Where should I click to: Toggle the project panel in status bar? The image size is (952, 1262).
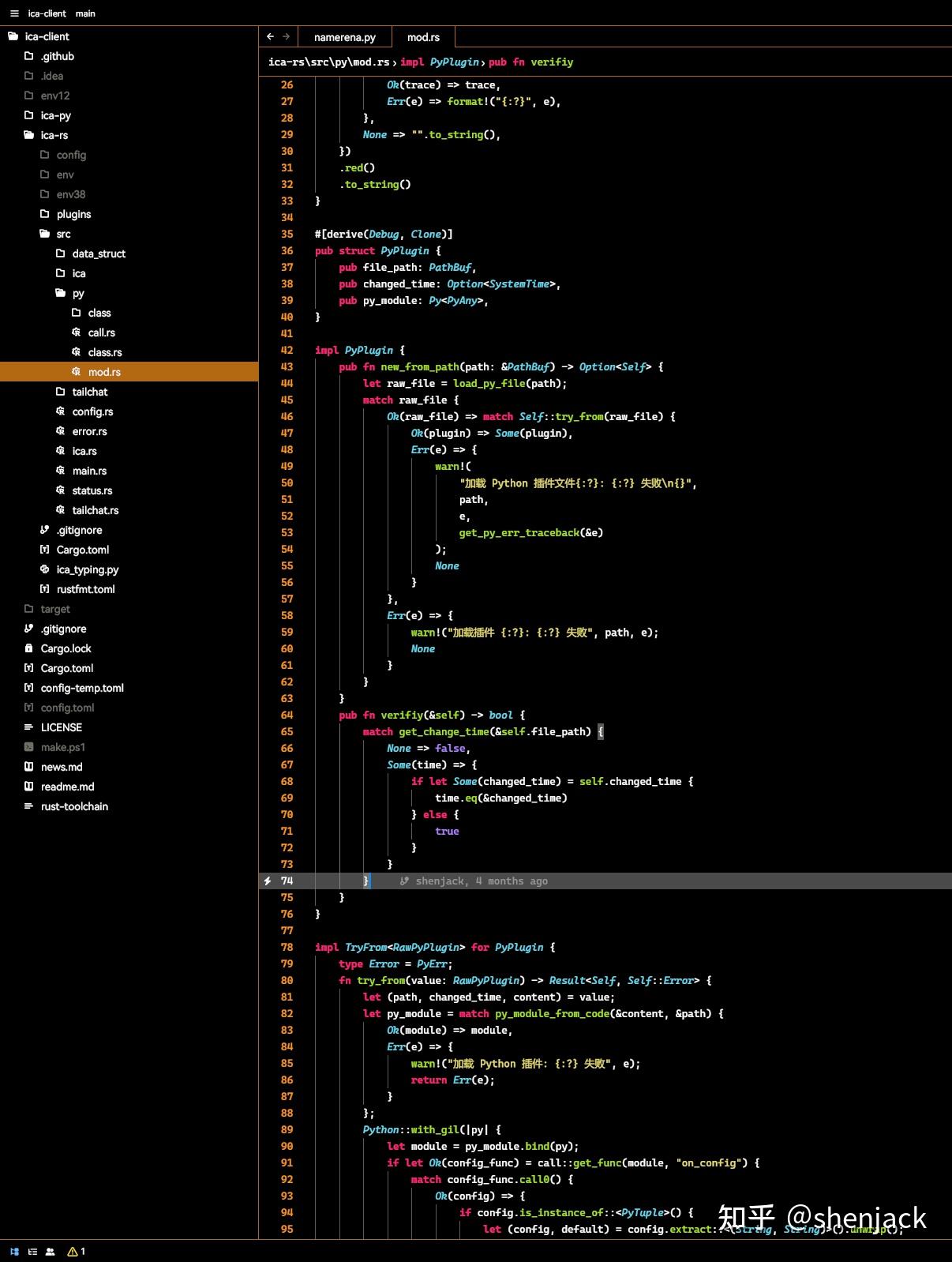coord(14,1251)
